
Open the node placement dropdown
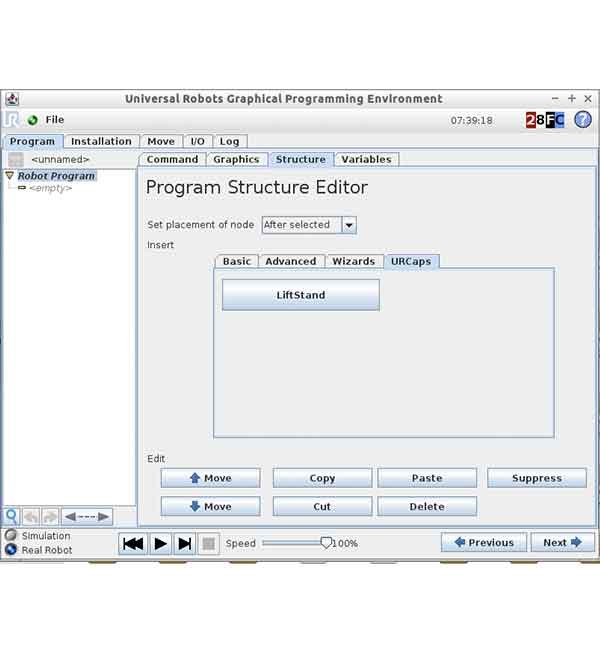point(348,225)
